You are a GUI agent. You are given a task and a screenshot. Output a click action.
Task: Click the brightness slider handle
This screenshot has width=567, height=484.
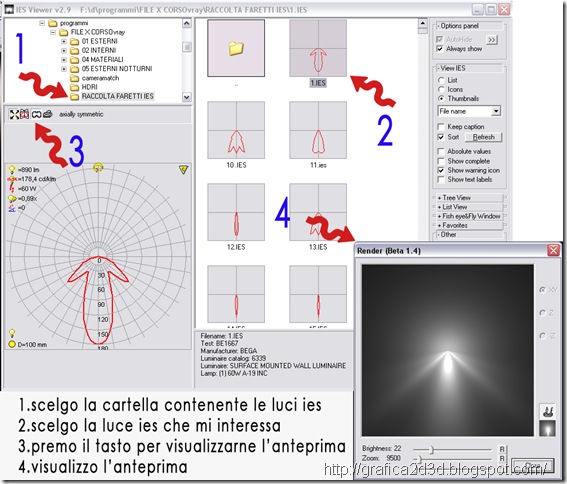tap(431, 450)
